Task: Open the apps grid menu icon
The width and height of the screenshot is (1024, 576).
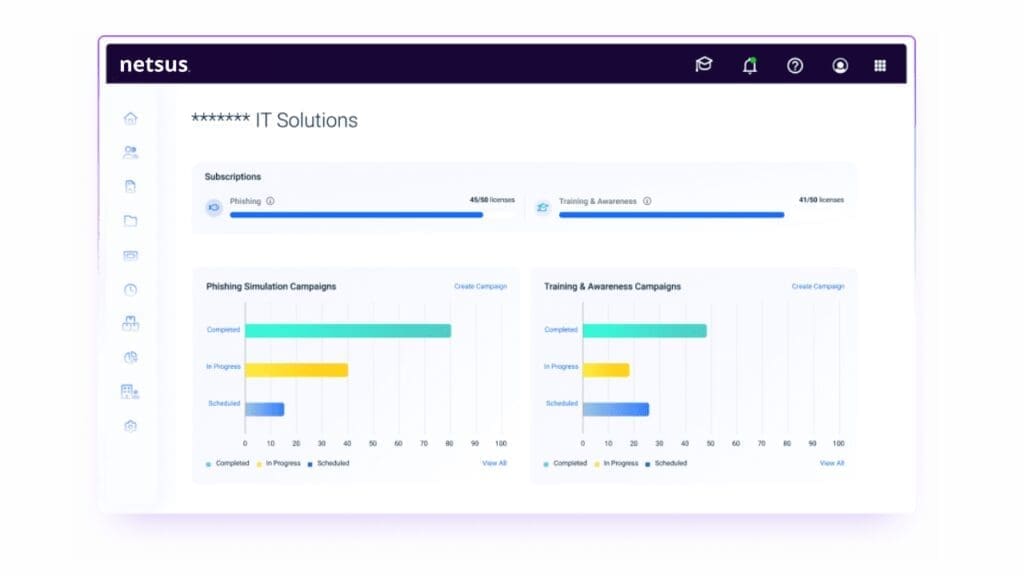Action: (880, 65)
